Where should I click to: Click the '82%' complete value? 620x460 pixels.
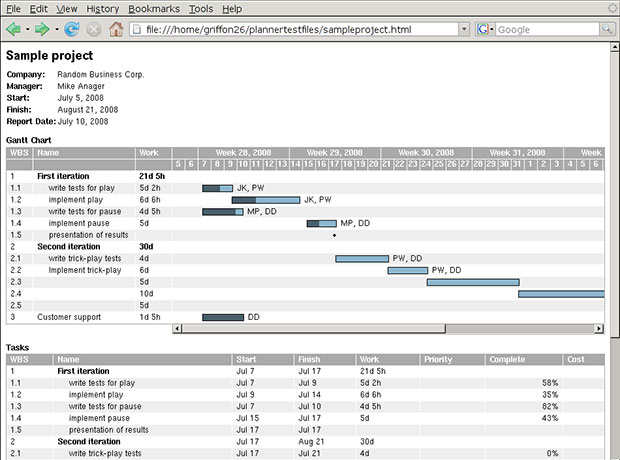tap(550, 406)
